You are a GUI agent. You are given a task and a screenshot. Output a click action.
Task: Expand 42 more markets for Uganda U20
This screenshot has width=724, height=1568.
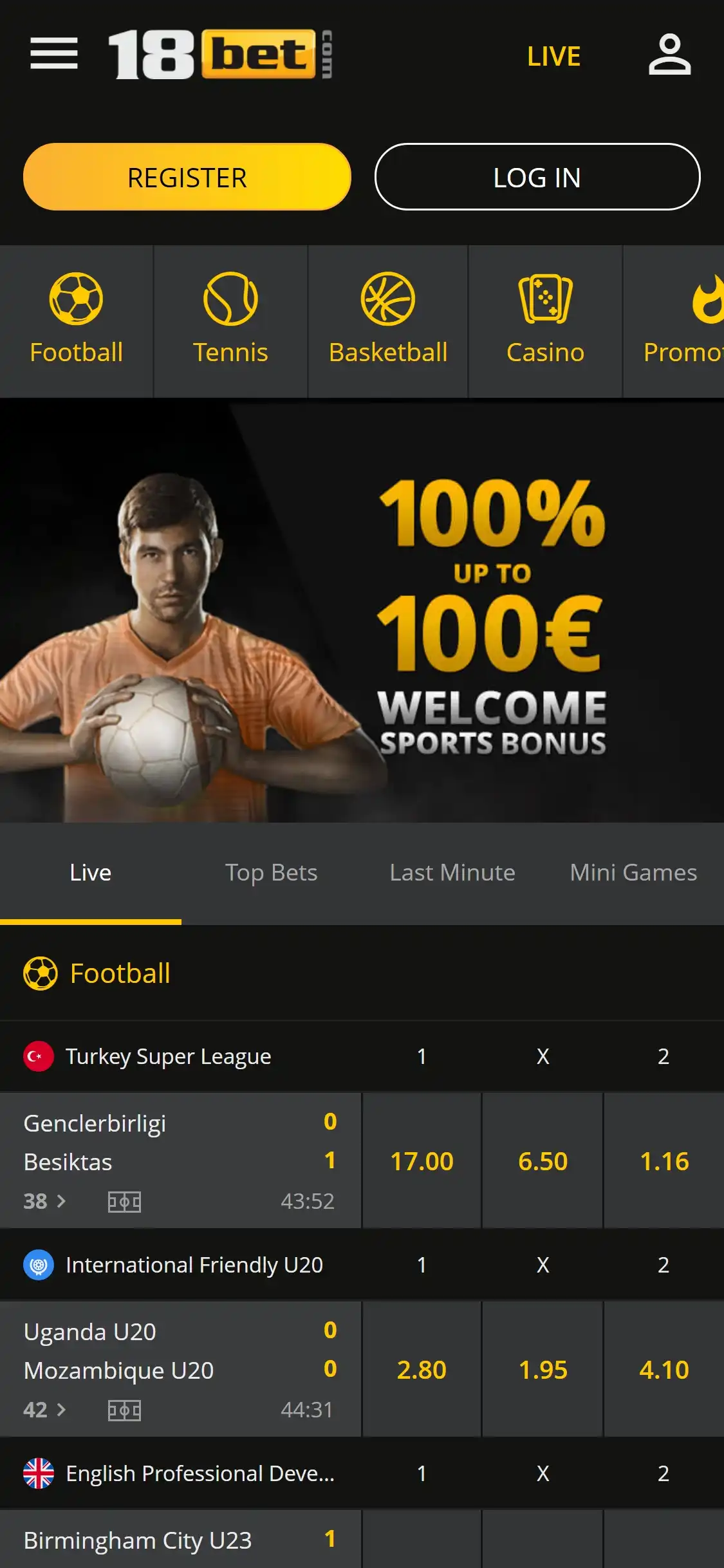tap(44, 1410)
